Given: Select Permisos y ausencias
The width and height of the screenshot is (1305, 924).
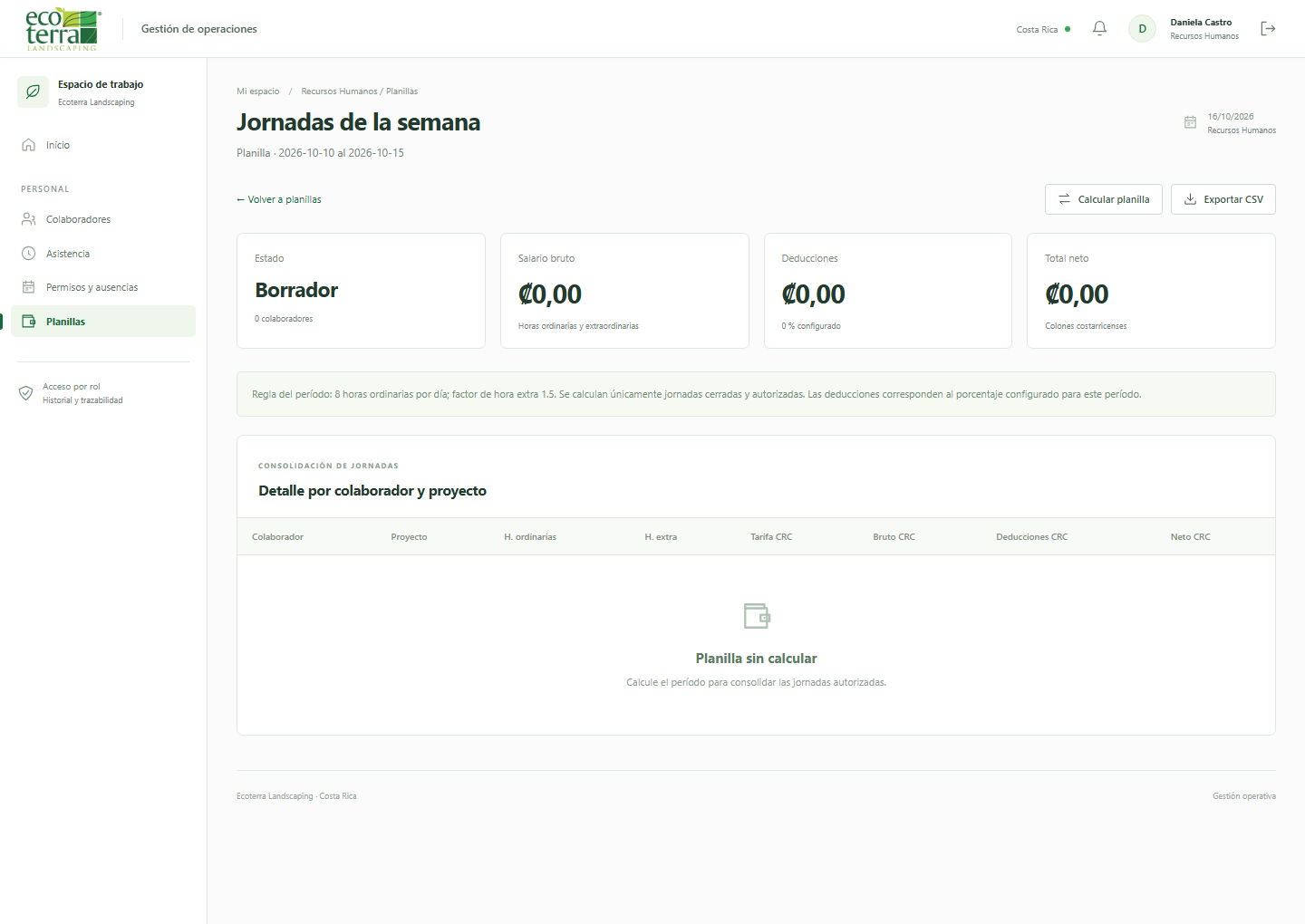Looking at the screenshot, I should click(x=103, y=287).
